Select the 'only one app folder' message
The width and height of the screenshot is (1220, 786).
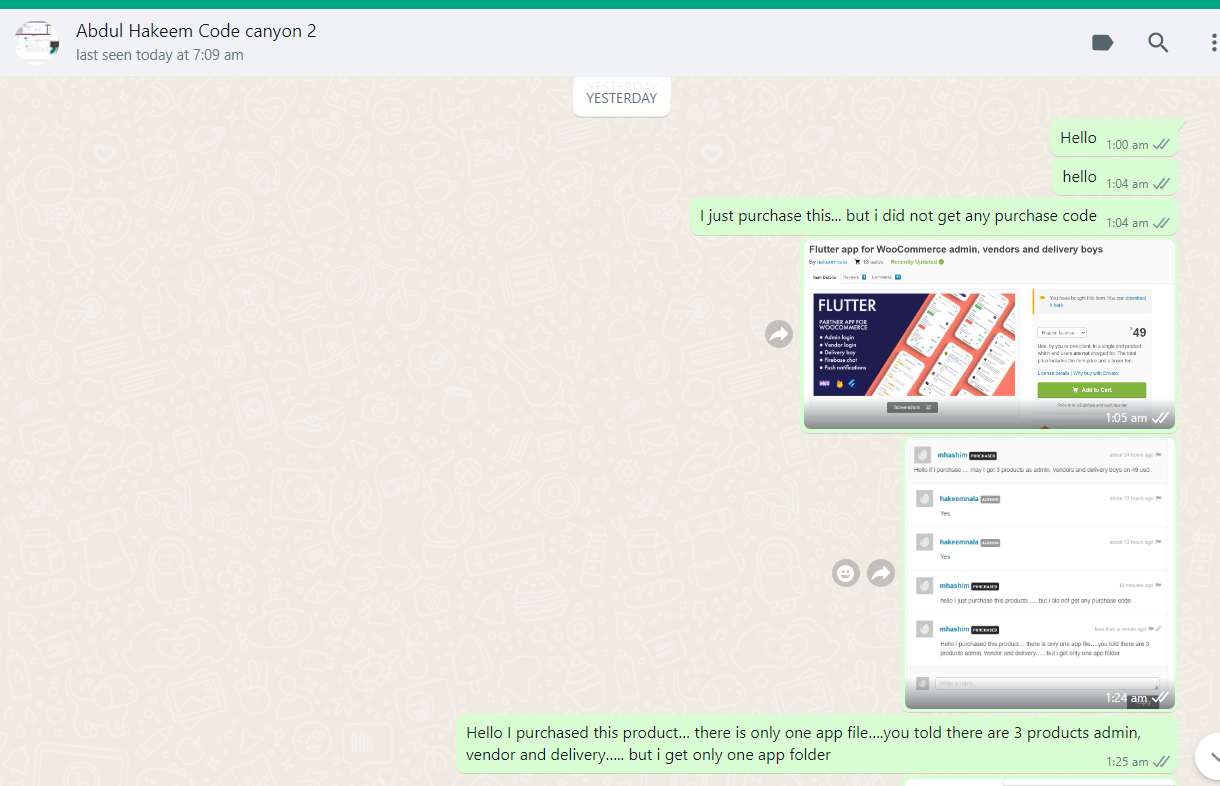(x=817, y=744)
